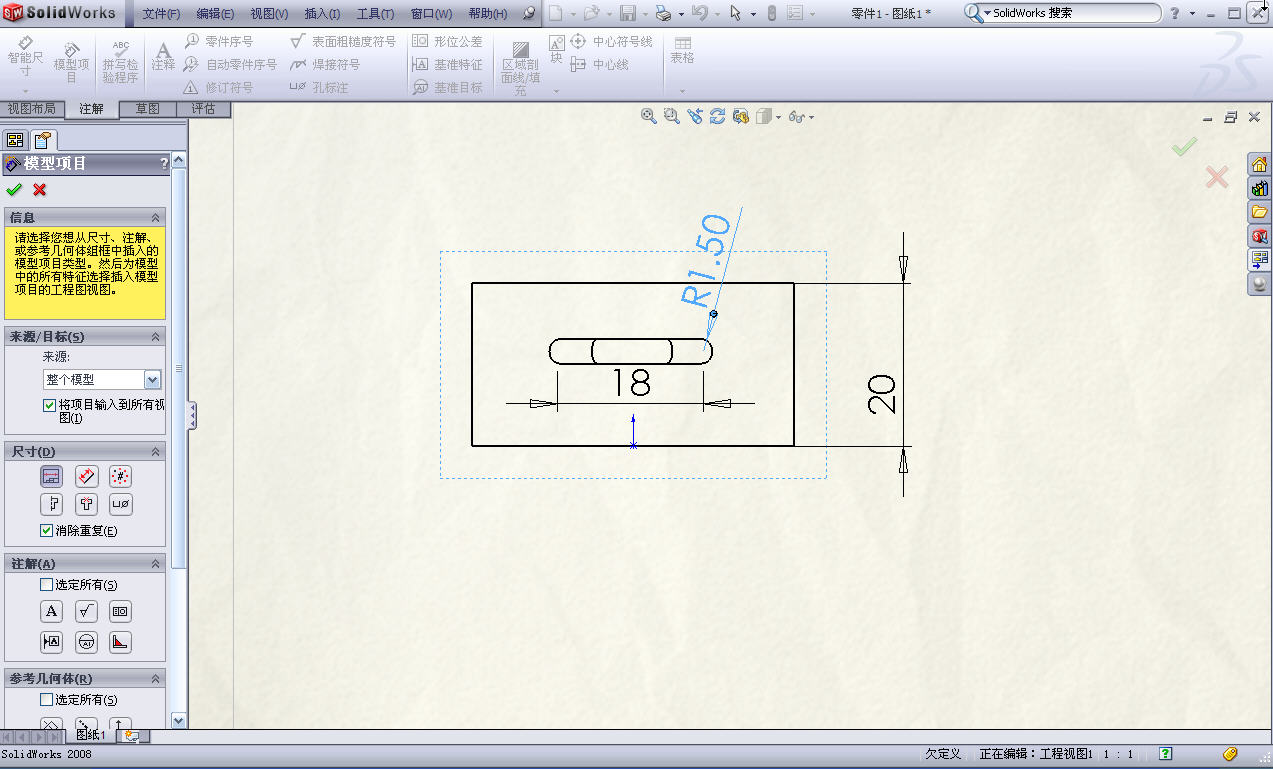The image size is (1273, 769).
Task: Click the panel collapse handle on divider
Action: click(192, 416)
